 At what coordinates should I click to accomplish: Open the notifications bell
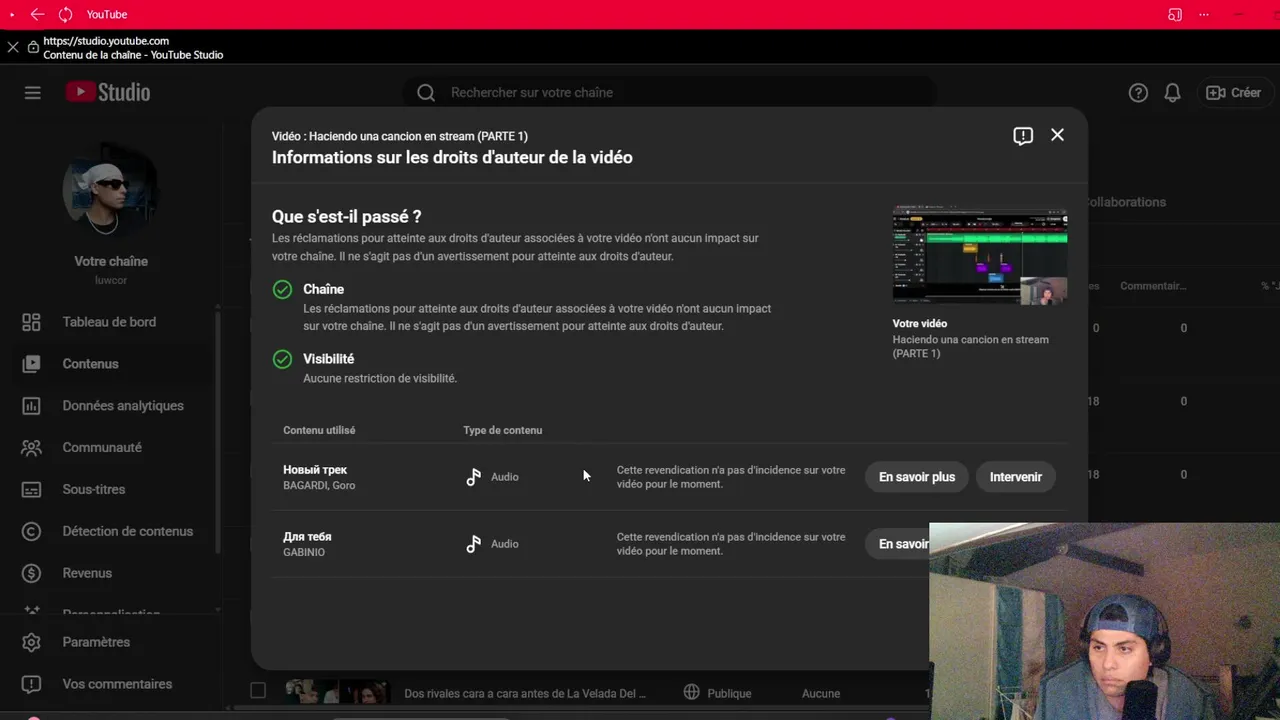1173,93
